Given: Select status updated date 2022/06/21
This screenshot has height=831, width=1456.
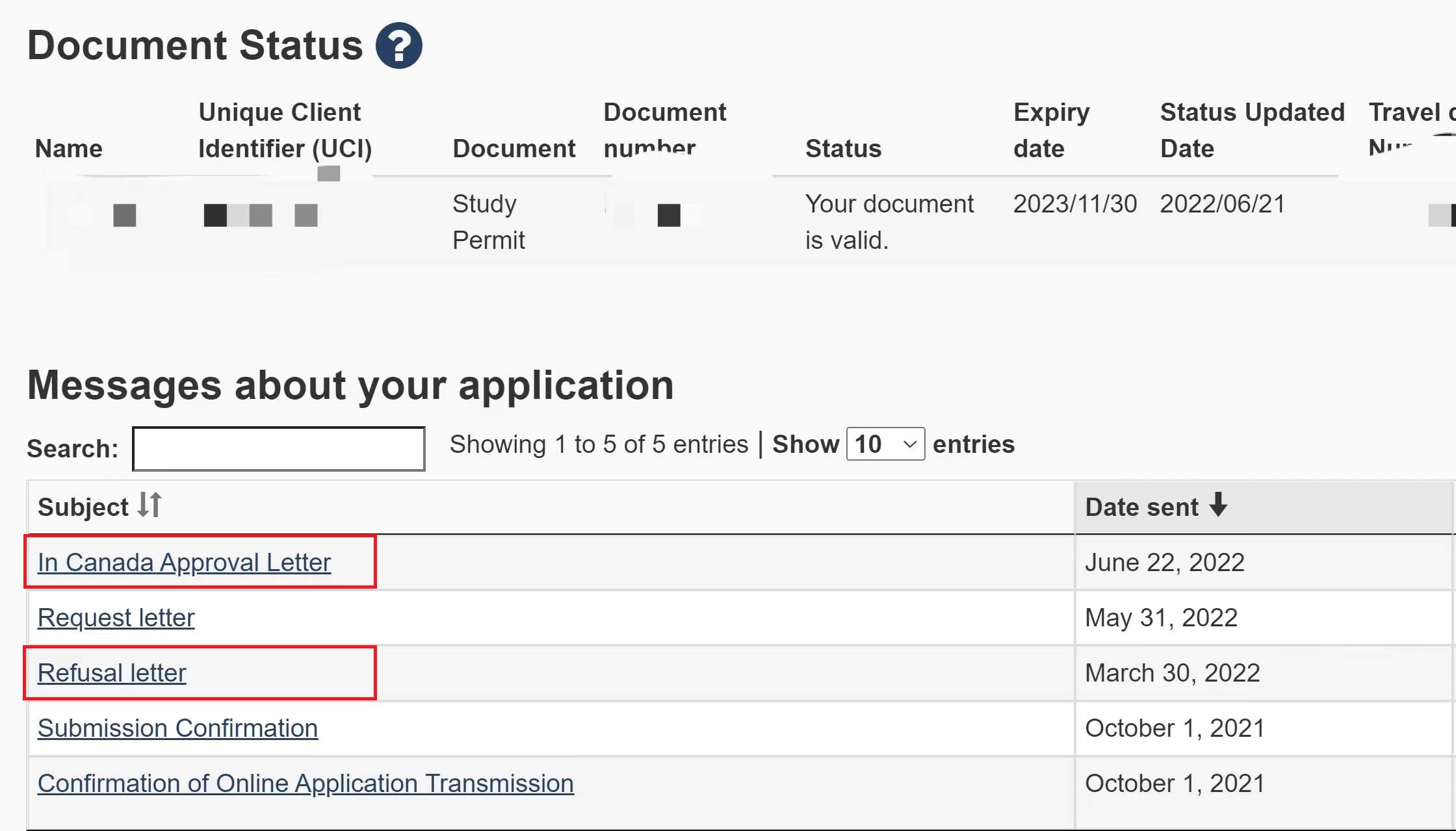Looking at the screenshot, I should tap(1222, 204).
